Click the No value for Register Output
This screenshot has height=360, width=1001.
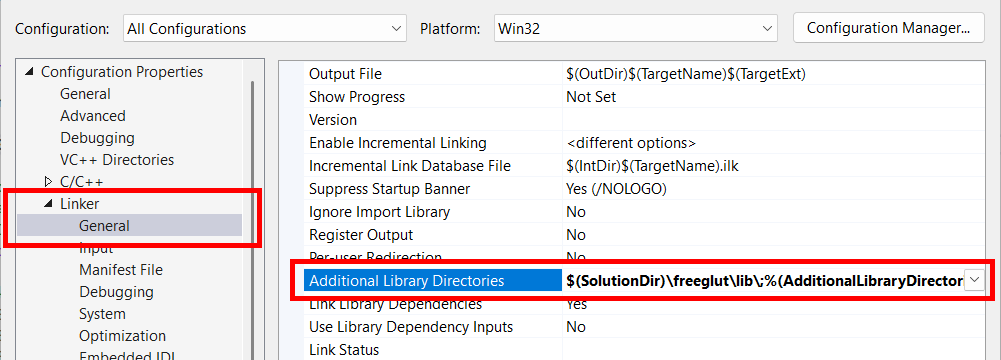(576, 235)
